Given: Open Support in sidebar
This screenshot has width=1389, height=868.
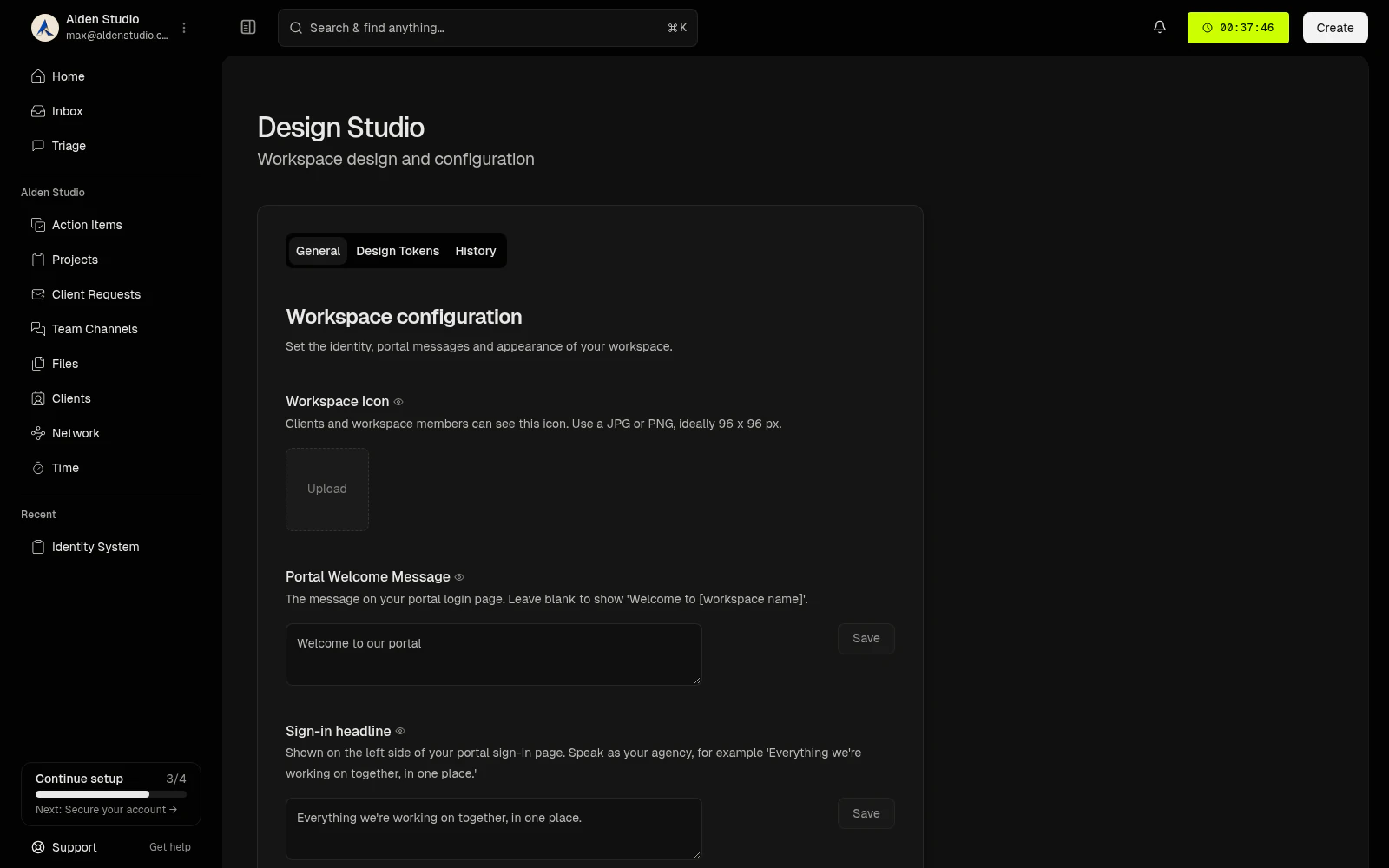Looking at the screenshot, I should pyautogui.click(x=75, y=847).
